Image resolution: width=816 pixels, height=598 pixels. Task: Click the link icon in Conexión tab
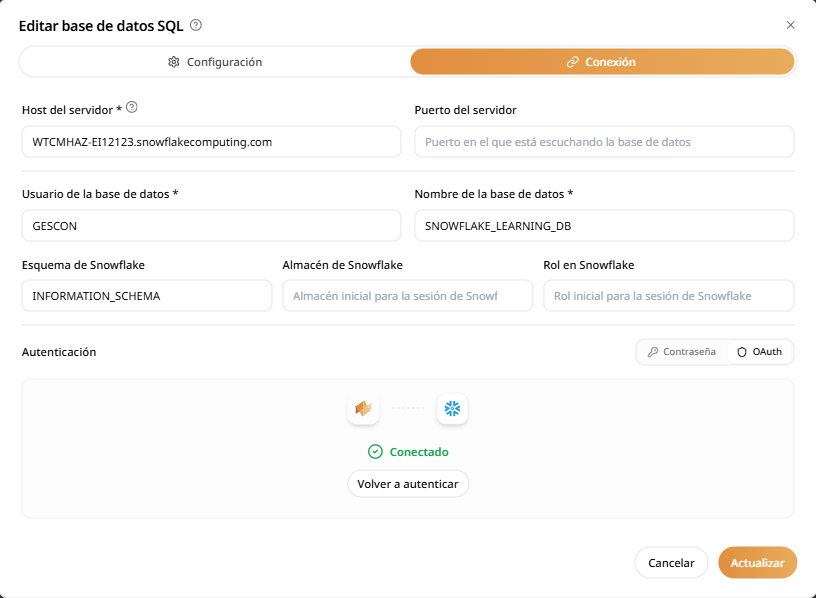(572, 62)
